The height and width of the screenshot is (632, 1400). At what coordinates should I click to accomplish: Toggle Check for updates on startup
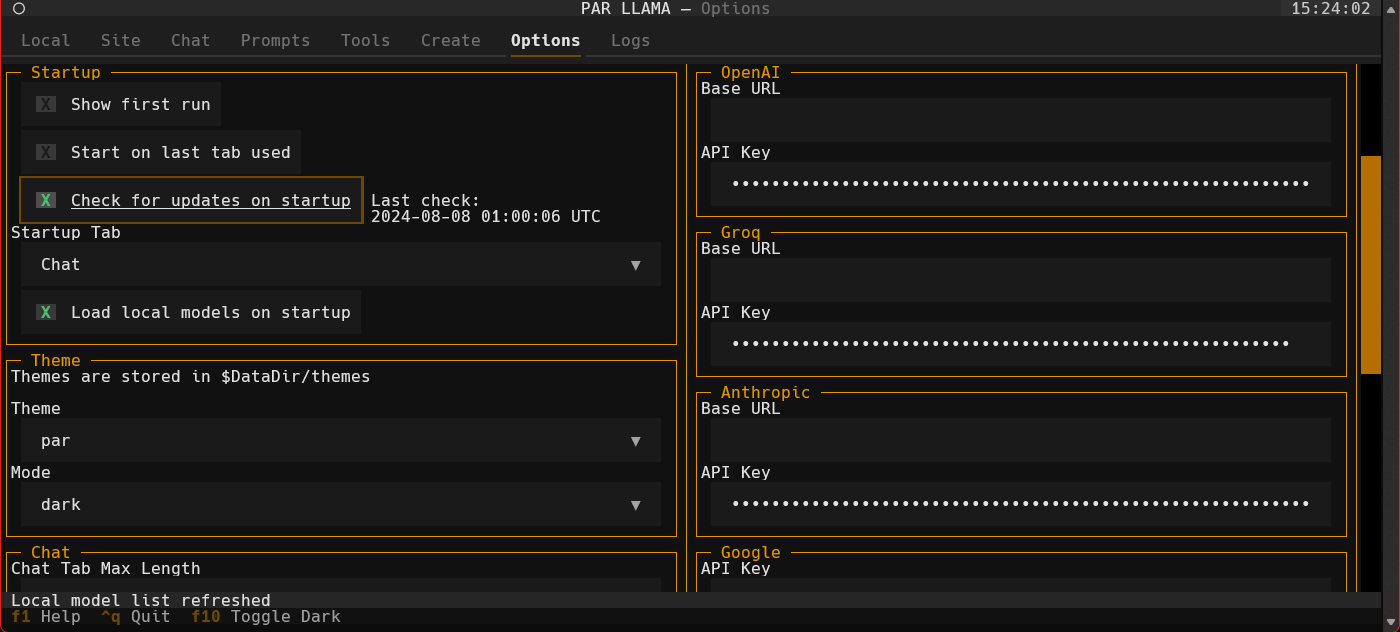click(46, 200)
